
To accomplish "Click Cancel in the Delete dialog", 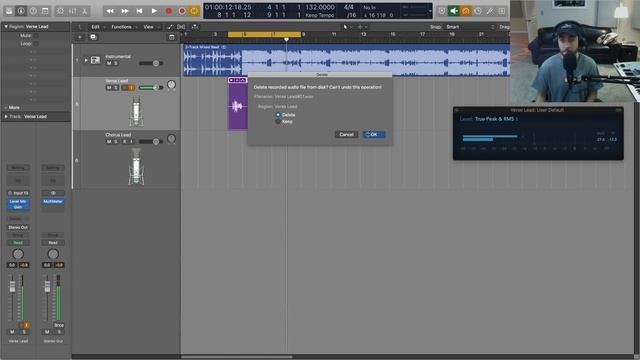I will (346, 134).
